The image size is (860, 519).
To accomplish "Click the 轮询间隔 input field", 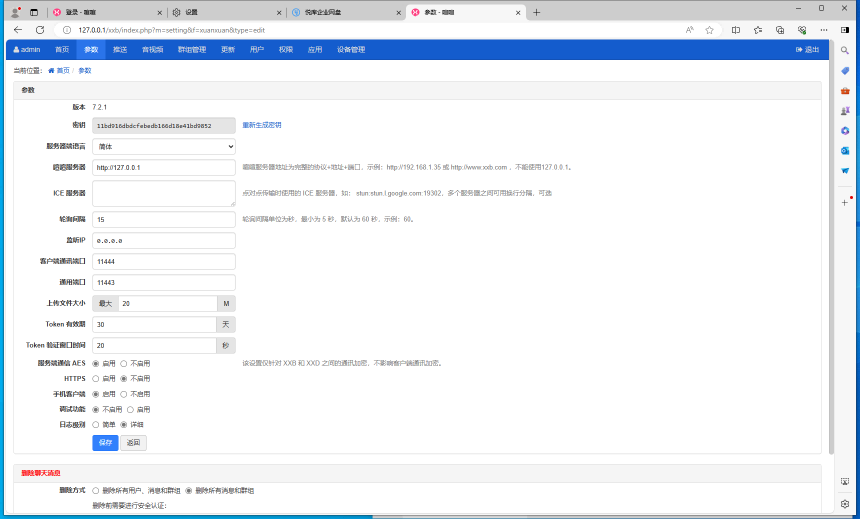I will [164, 219].
